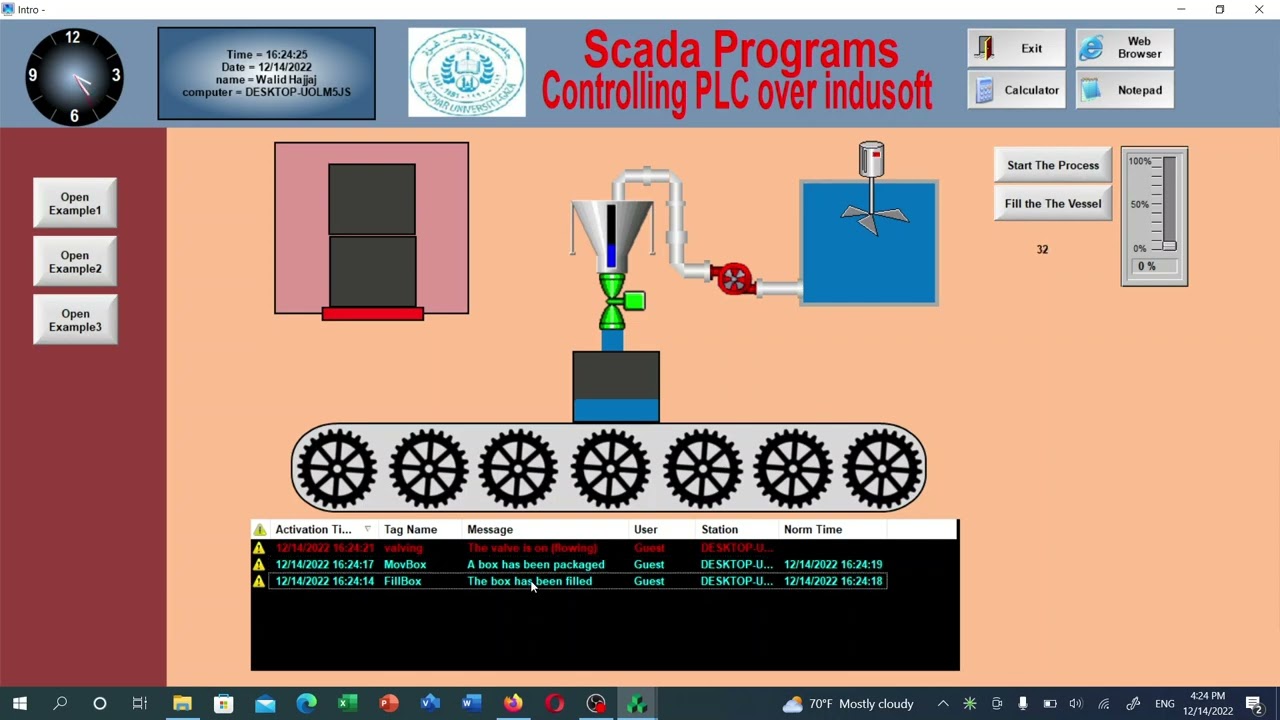Click Norm Time 12/14/2022 16:24:19
The height and width of the screenshot is (720, 1280).
click(833, 564)
